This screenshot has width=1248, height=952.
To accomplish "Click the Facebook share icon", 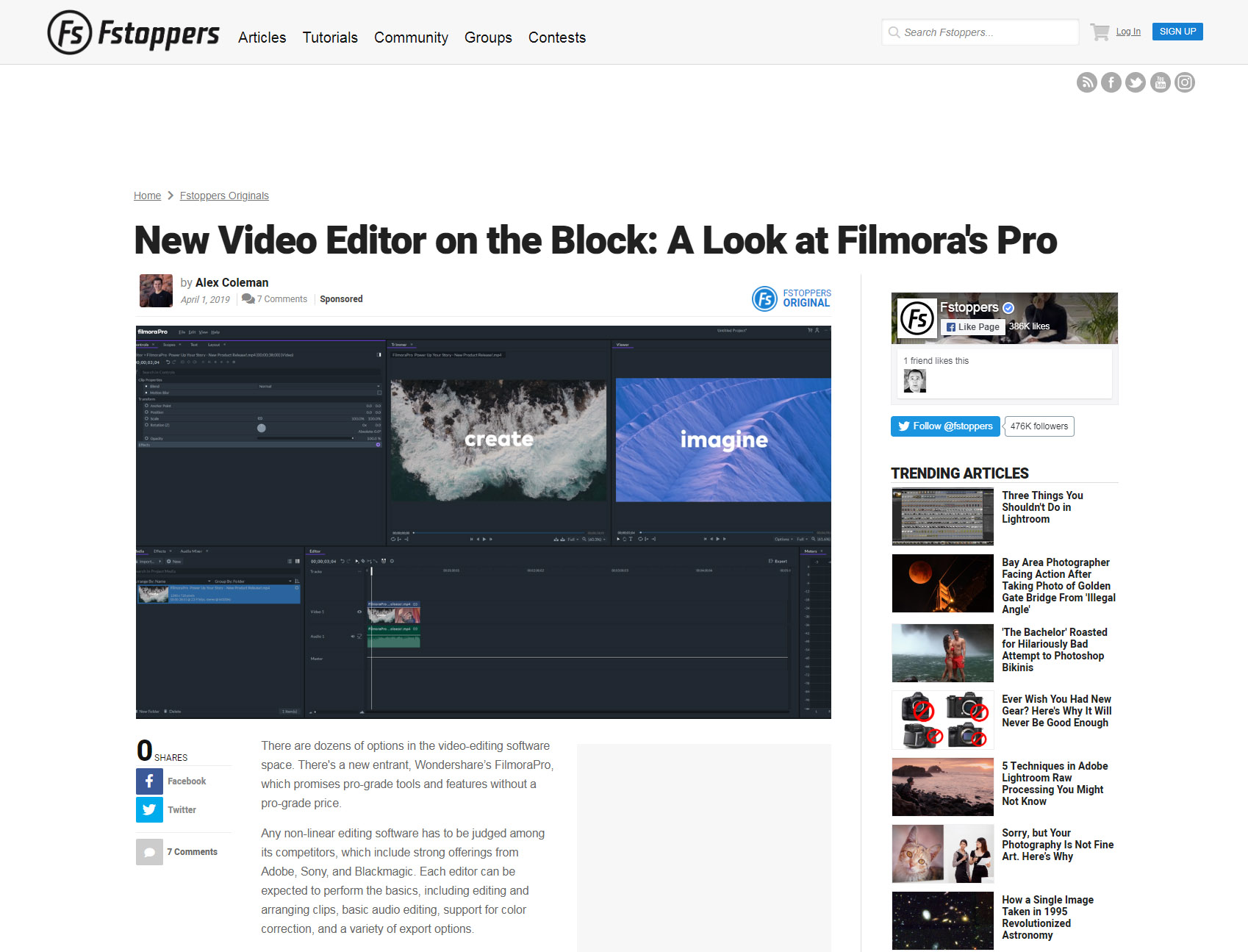I will point(149,781).
